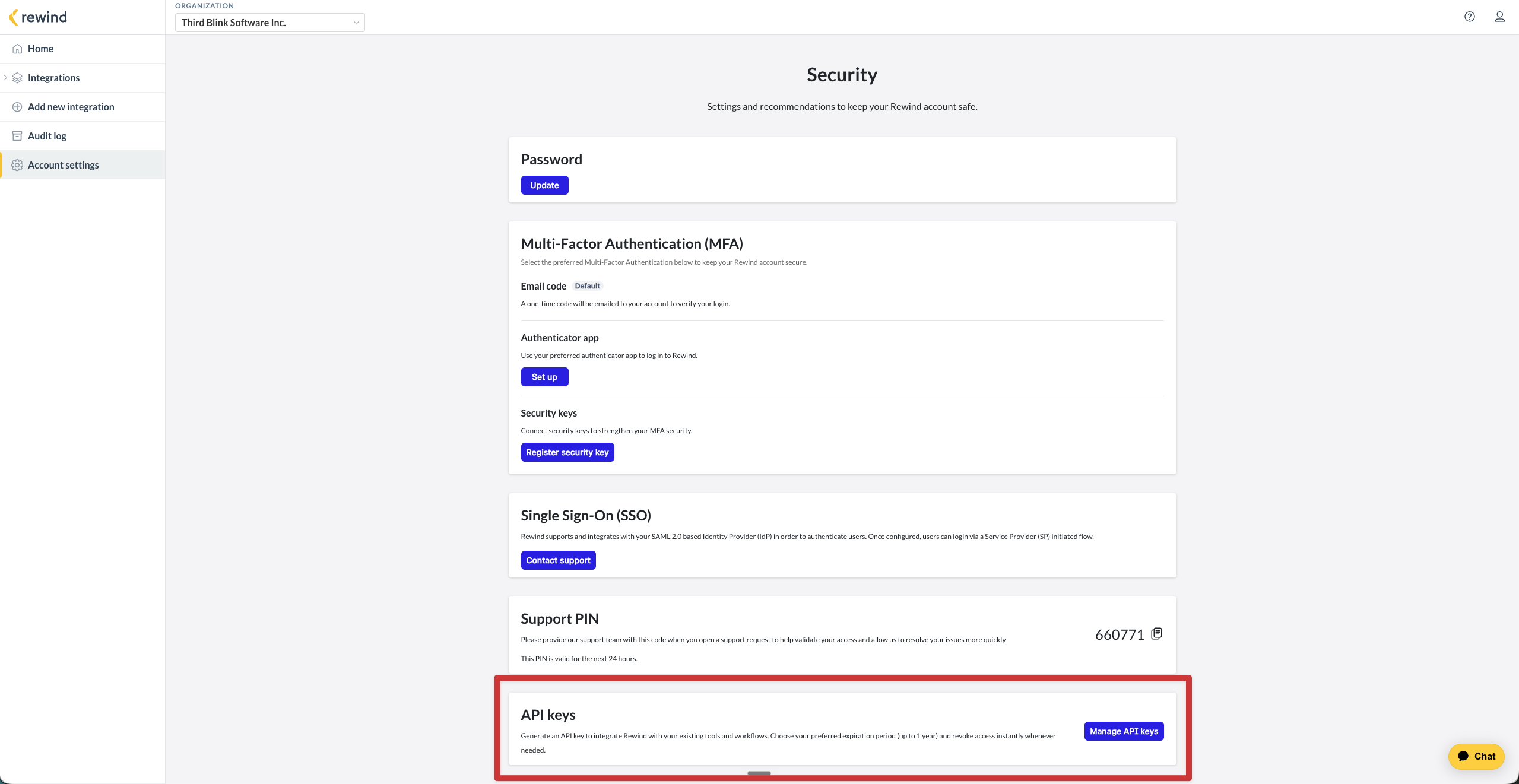Click the Add new integration plus icon
The width and height of the screenshot is (1519, 784).
click(17, 107)
